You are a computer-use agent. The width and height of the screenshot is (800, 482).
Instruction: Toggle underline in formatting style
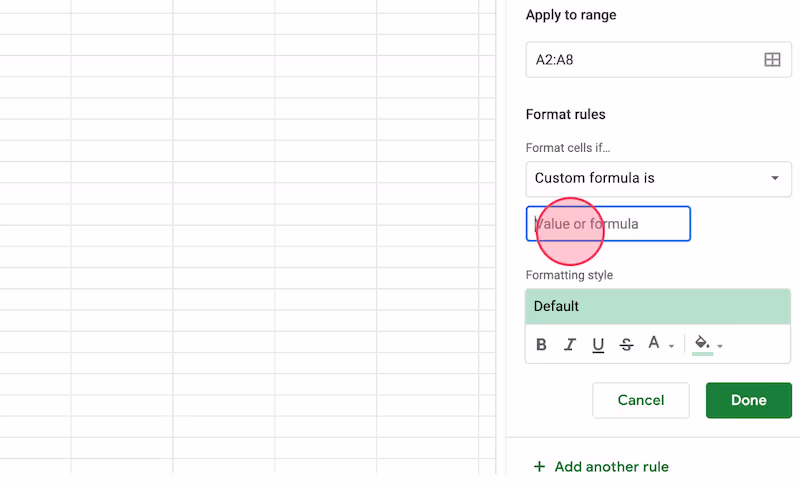click(x=598, y=345)
